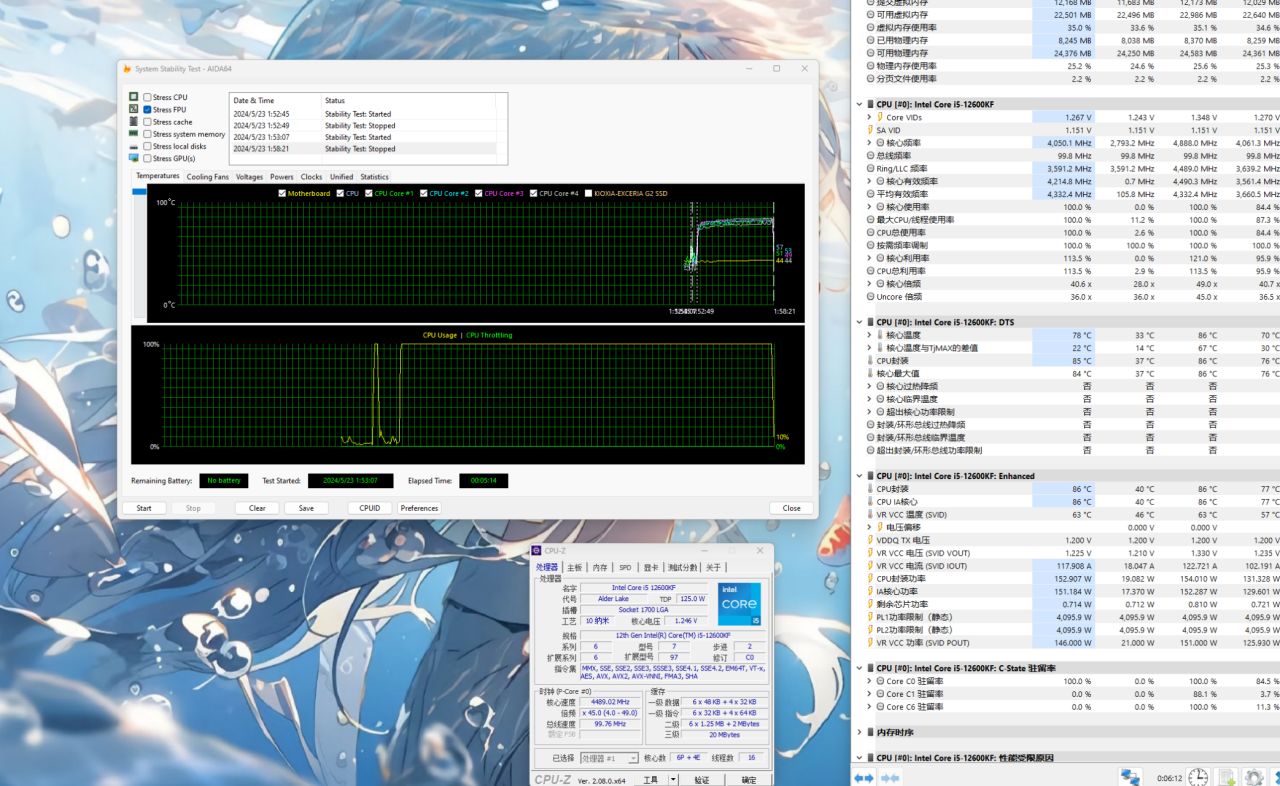
Task: Open the SPD tab in CPU-Z
Action: click(x=625, y=567)
